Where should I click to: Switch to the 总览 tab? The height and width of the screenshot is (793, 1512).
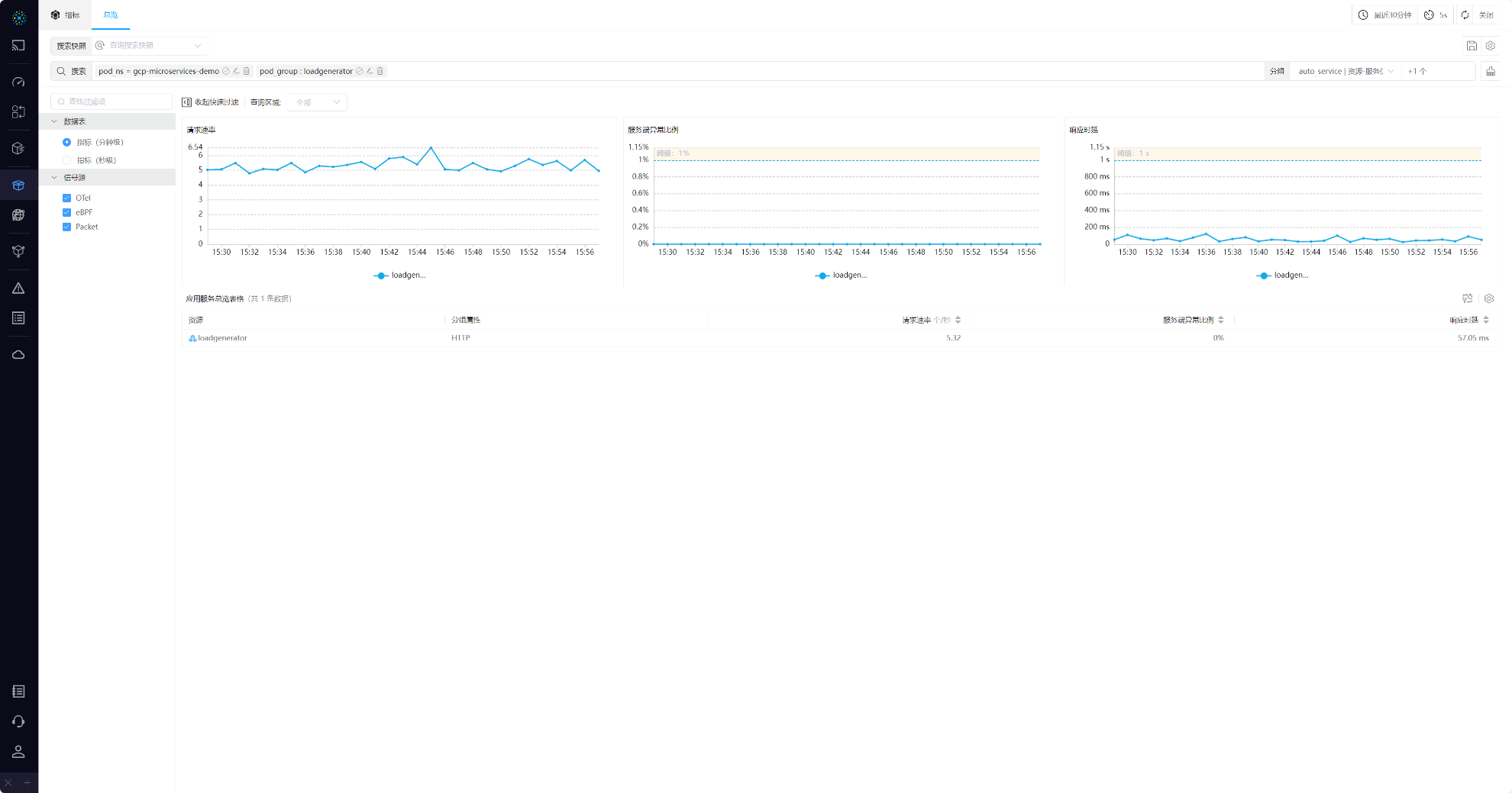click(111, 15)
